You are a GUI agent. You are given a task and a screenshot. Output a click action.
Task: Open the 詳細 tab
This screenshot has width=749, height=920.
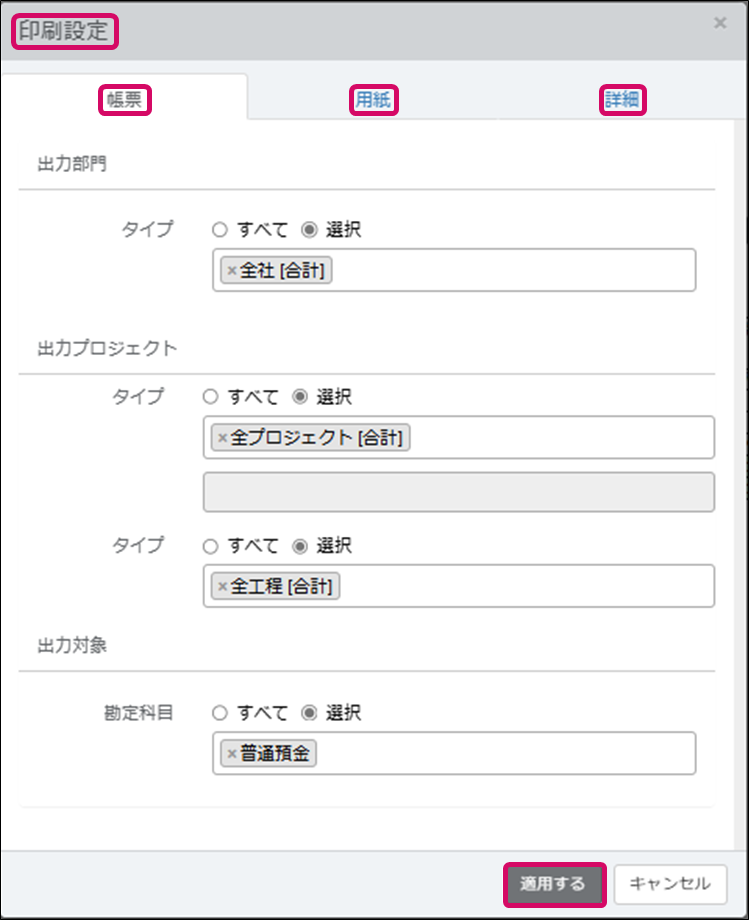point(622,100)
